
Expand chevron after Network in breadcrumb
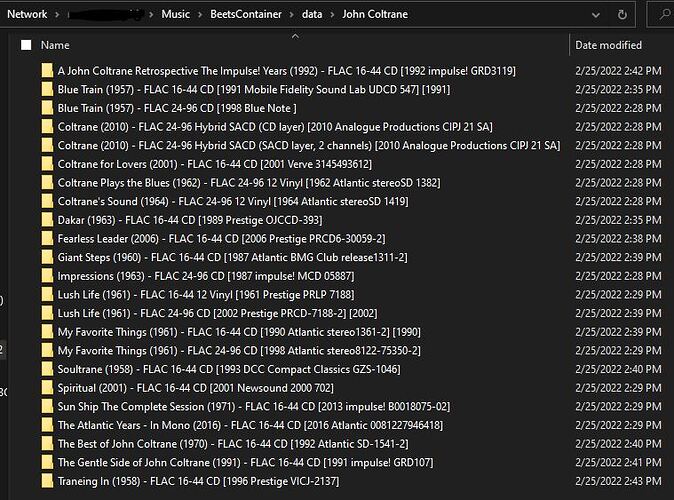click(x=57, y=15)
